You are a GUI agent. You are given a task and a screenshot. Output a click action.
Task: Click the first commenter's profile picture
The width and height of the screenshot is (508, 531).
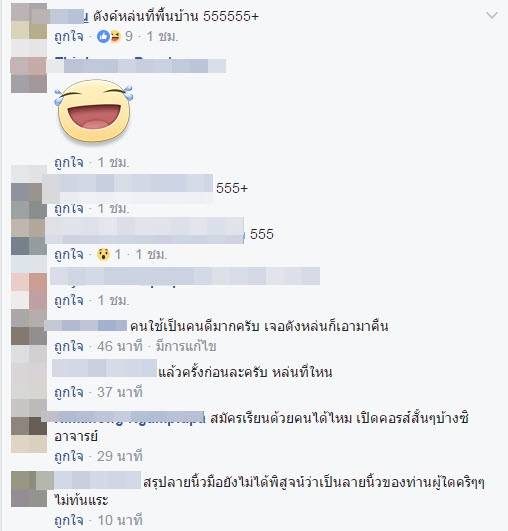point(29,22)
